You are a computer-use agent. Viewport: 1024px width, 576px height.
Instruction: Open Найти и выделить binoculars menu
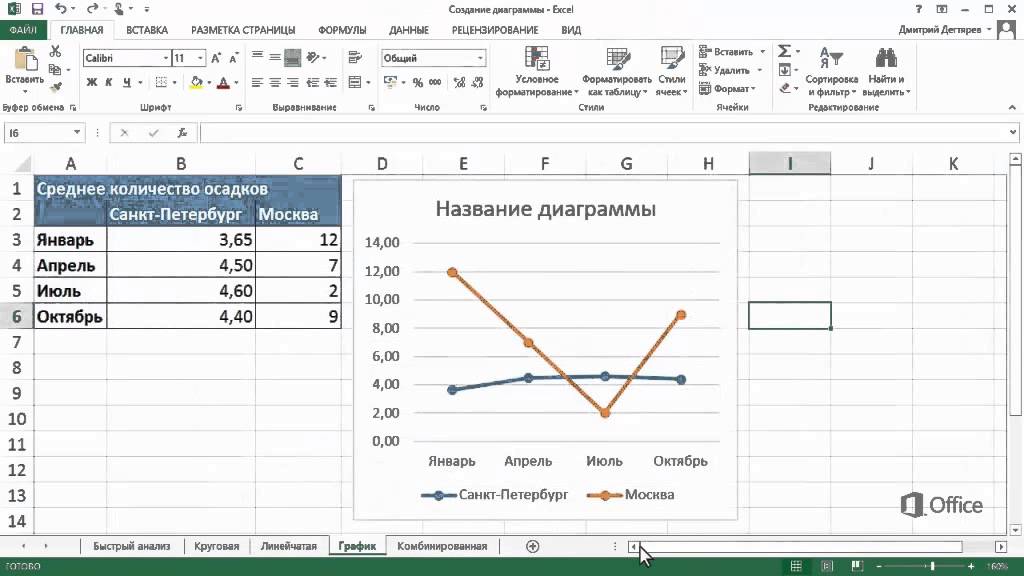pyautogui.click(x=886, y=72)
